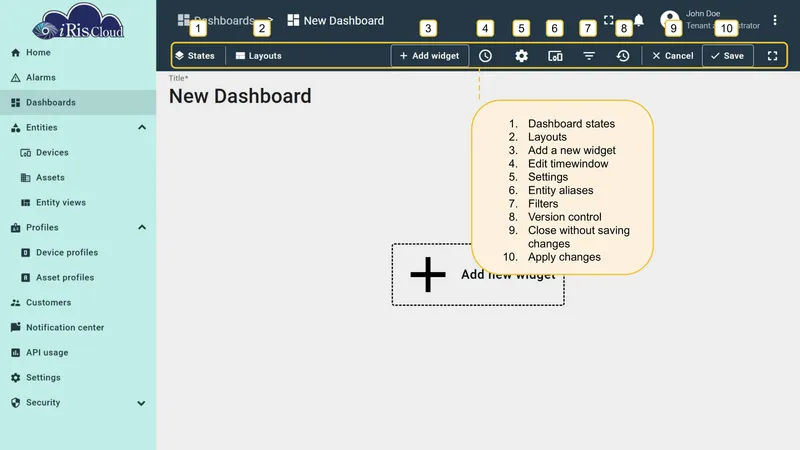Click the big plus icon in placeholder
The width and height of the screenshot is (800, 450).
pyautogui.click(x=428, y=274)
